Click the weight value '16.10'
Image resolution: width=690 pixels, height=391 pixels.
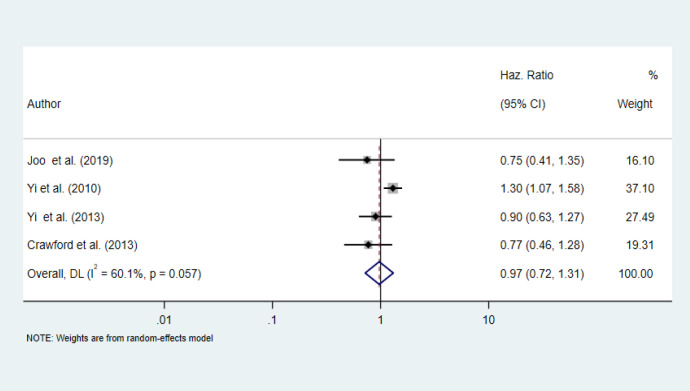[640, 161]
